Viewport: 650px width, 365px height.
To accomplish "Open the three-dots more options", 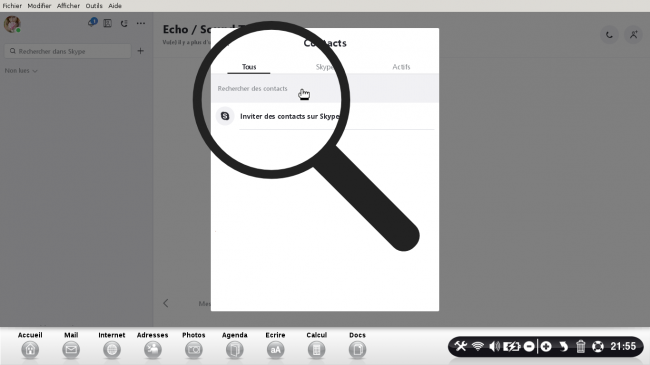I will [141, 23].
